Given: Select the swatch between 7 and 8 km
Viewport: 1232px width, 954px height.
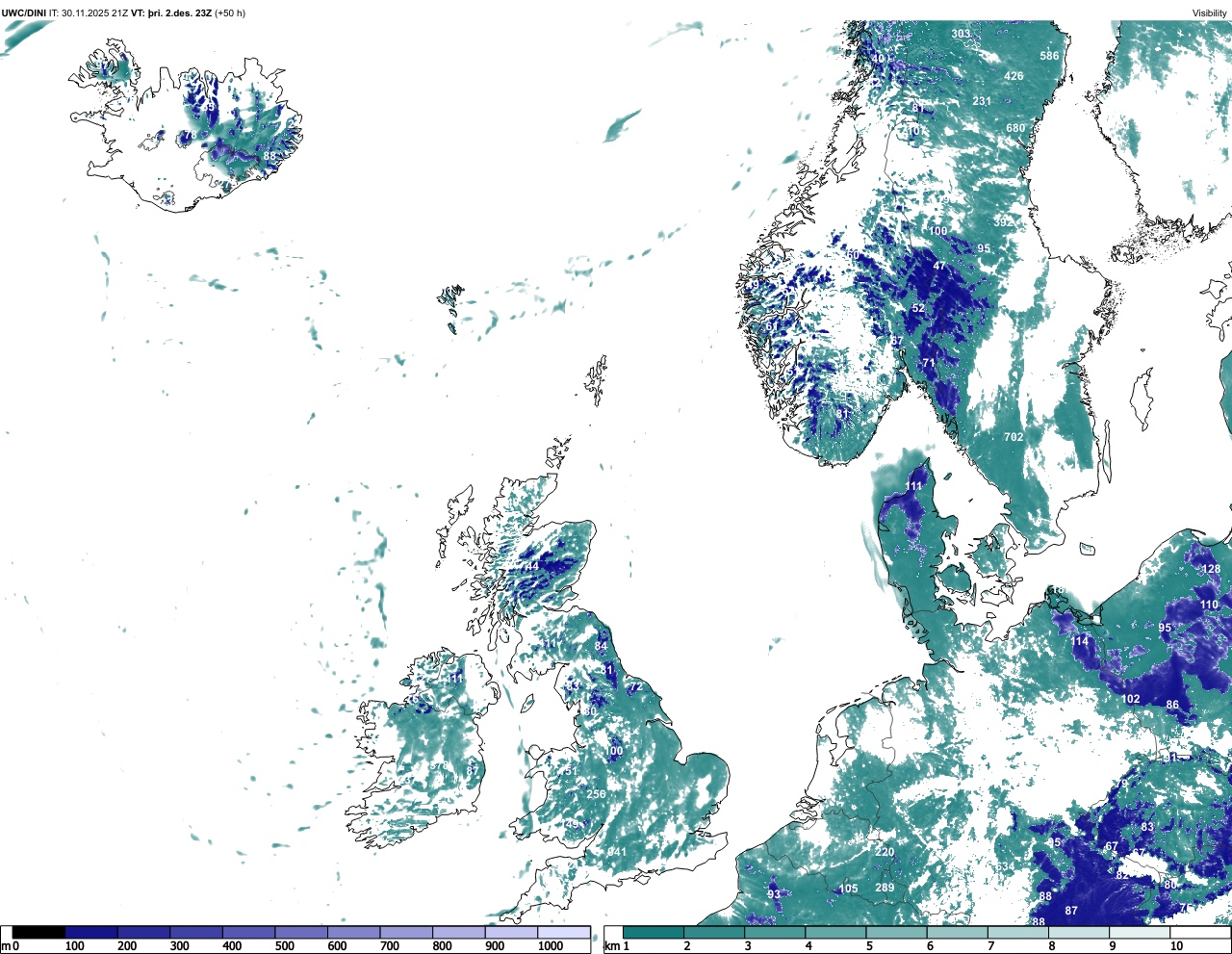Looking at the screenshot, I should (1018, 933).
